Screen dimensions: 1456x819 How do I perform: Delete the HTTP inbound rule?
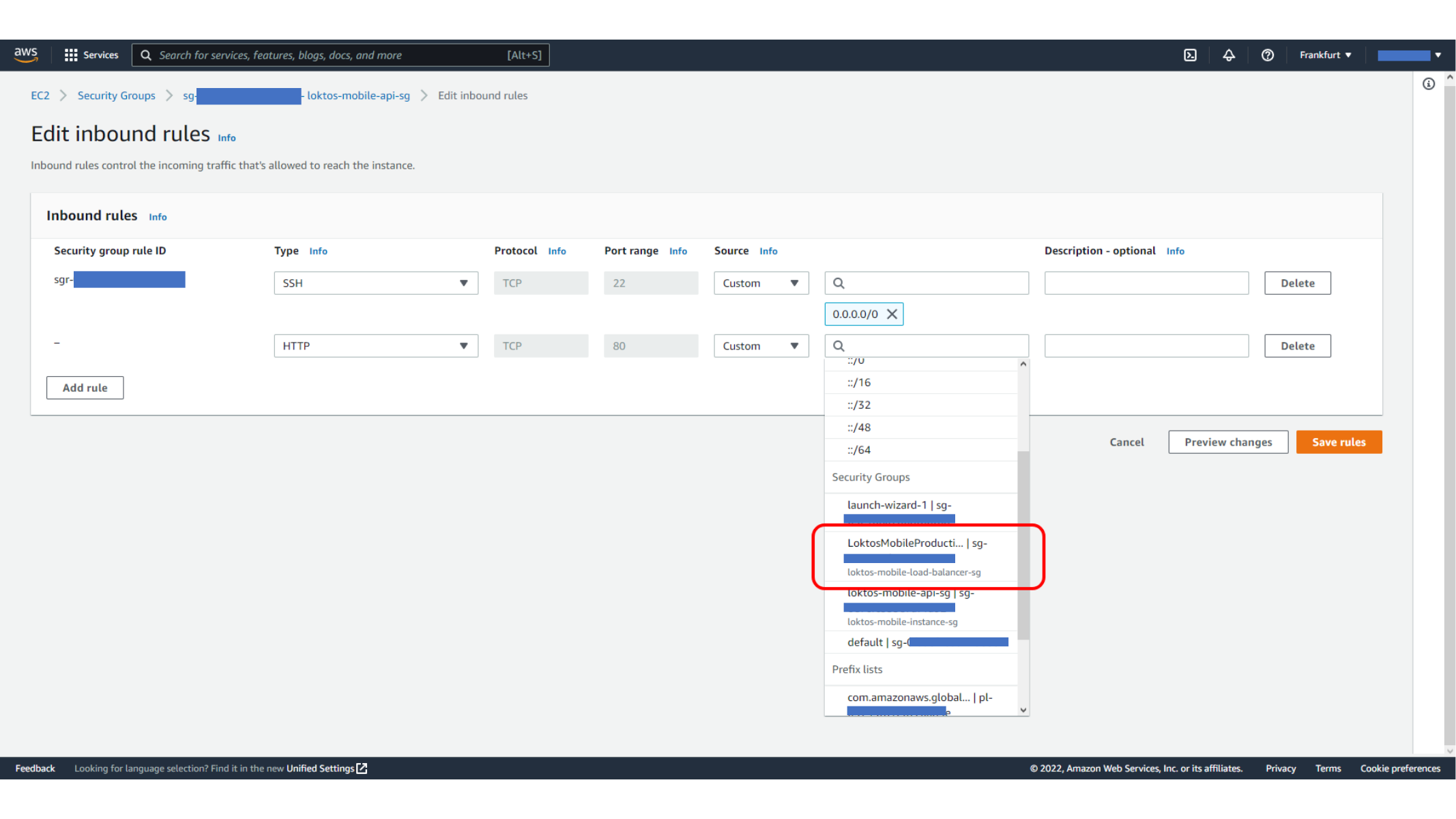click(1297, 346)
